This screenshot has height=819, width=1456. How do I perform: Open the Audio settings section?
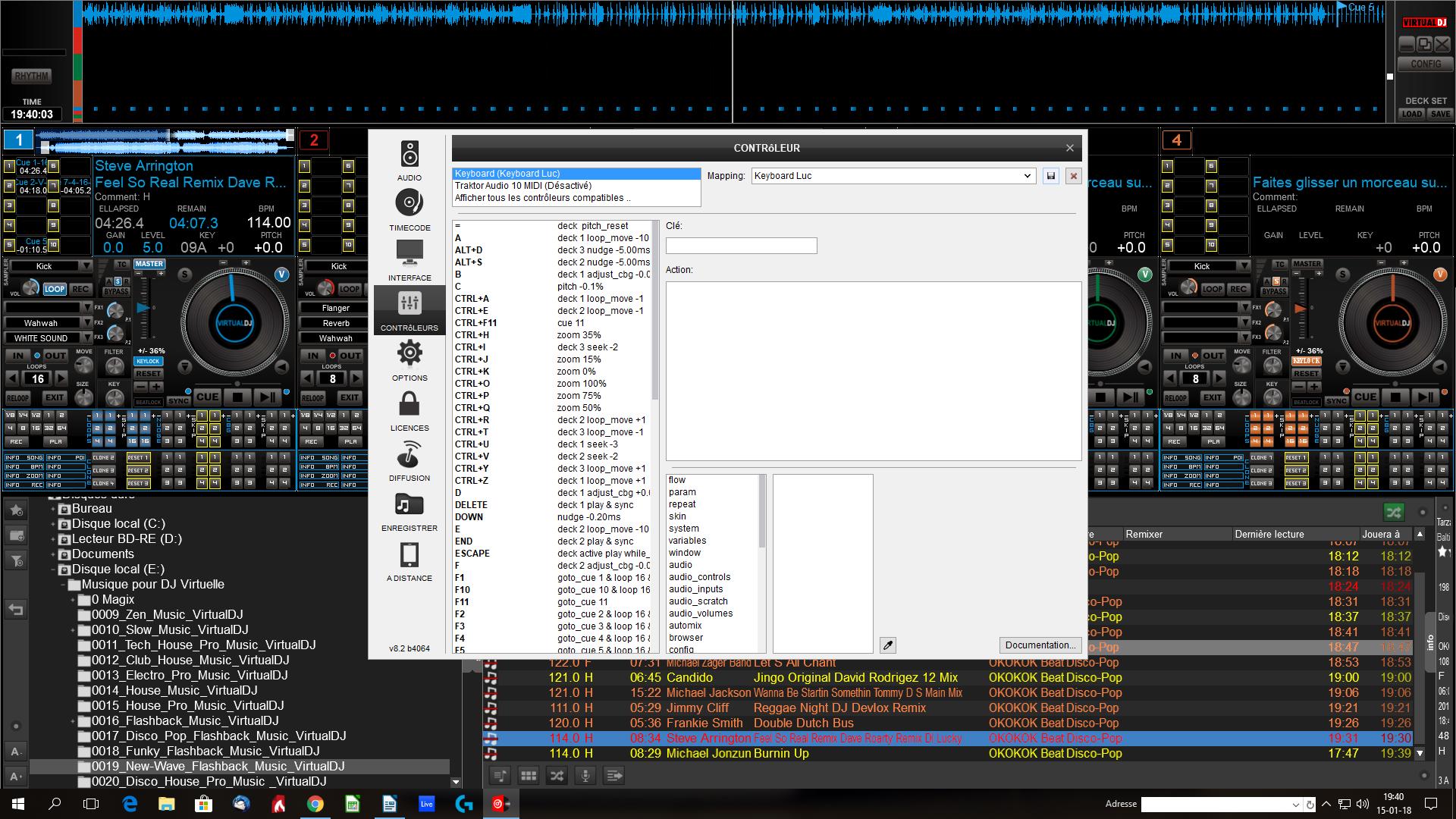click(409, 161)
